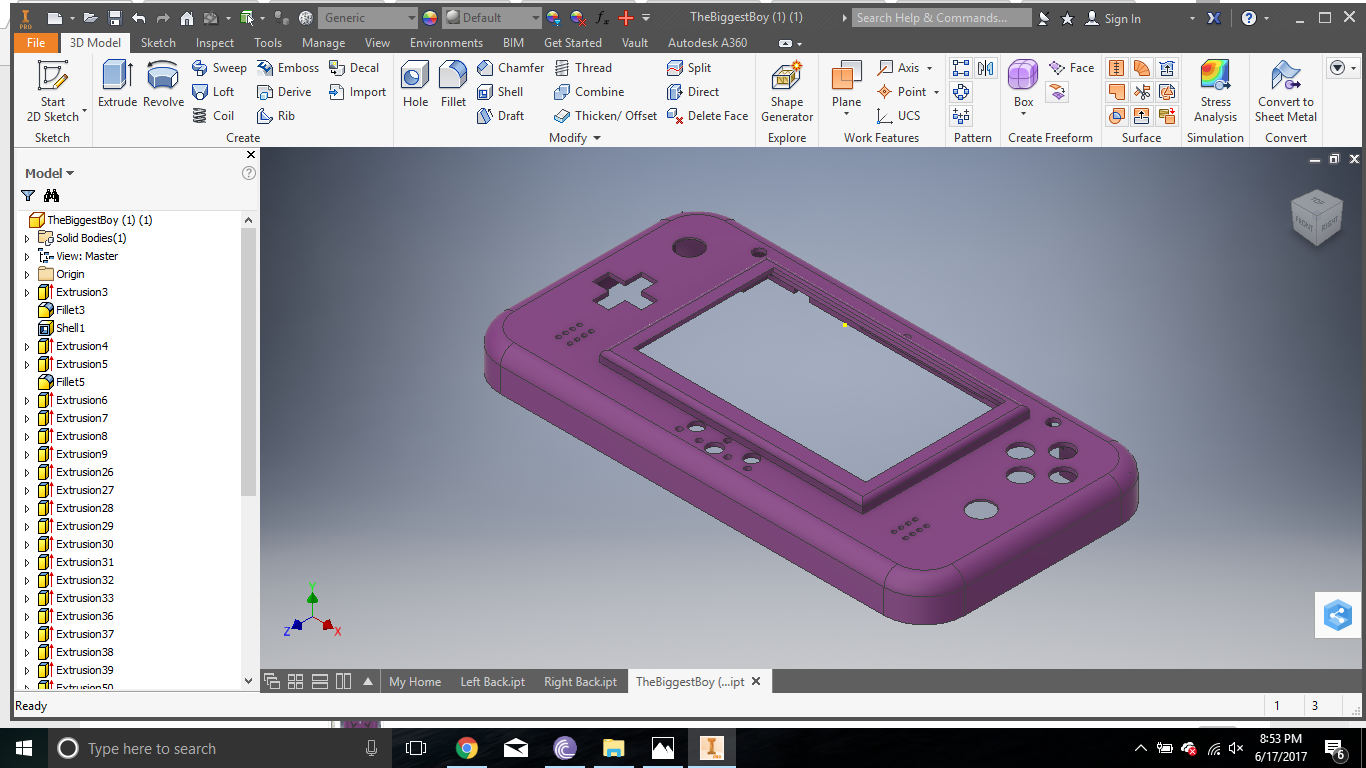Select the Revolve tool

[163, 84]
